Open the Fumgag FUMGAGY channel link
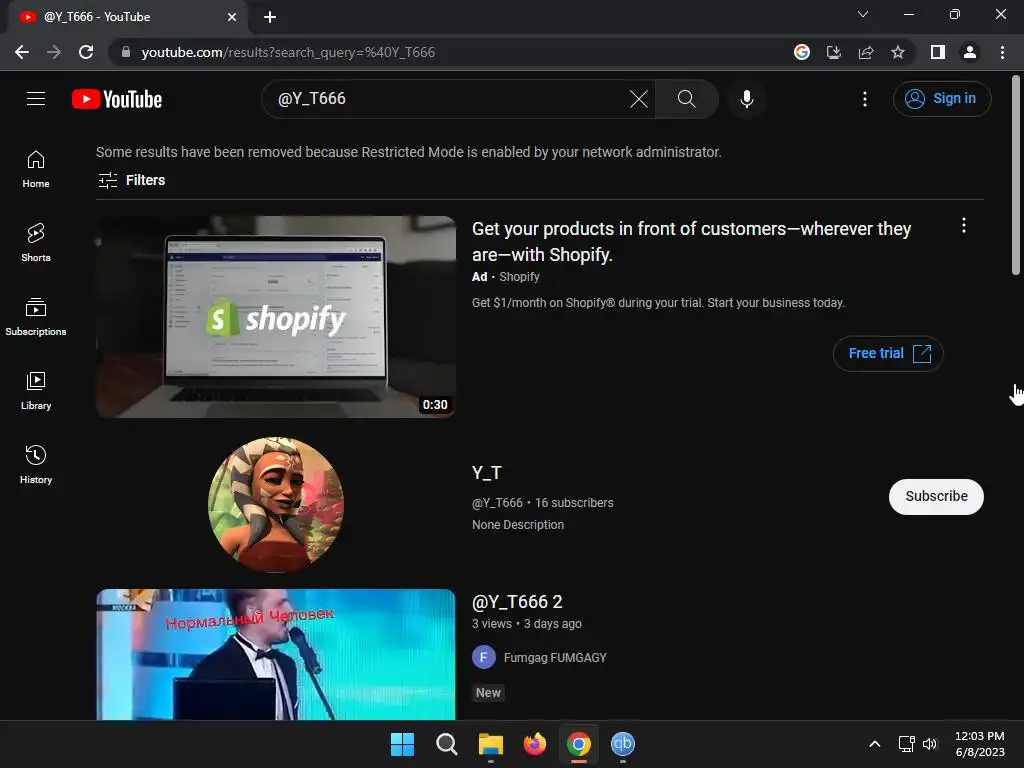1024x768 pixels. (555, 658)
